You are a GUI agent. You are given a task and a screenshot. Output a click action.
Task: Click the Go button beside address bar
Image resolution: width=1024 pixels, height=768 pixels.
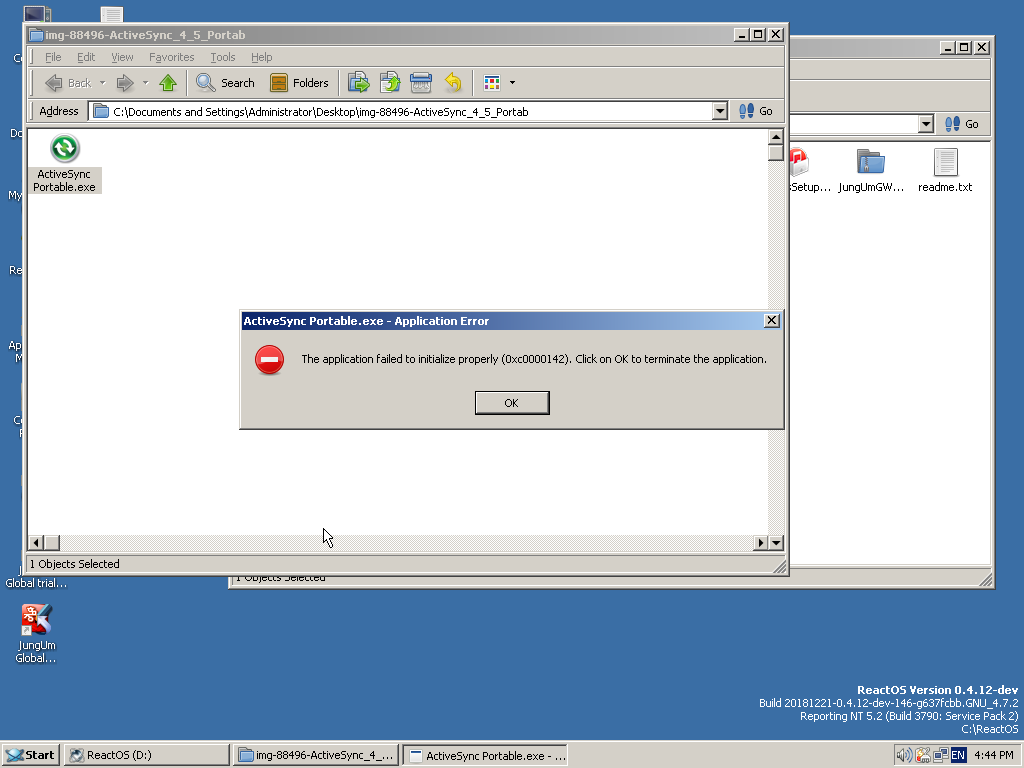click(x=756, y=112)
